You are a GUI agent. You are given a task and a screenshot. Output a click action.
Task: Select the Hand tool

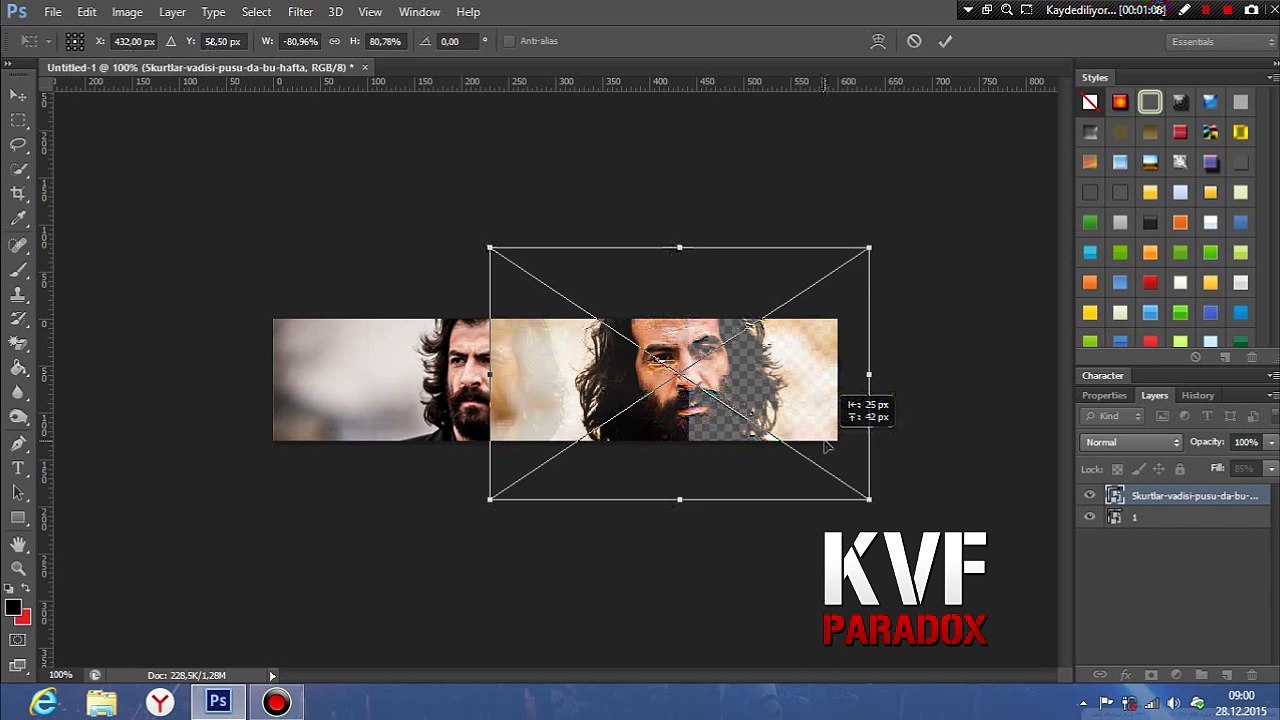[18, 545]
